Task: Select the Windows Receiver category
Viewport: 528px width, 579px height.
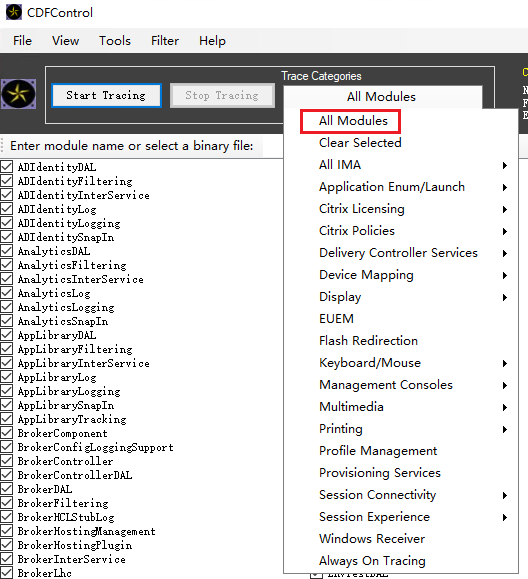Action: tap(372, 539)
